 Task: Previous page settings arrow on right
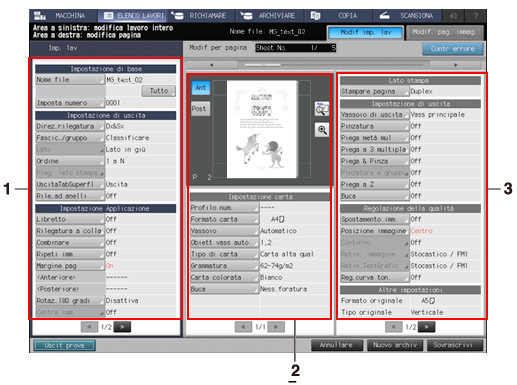click(x=394, y=327)
